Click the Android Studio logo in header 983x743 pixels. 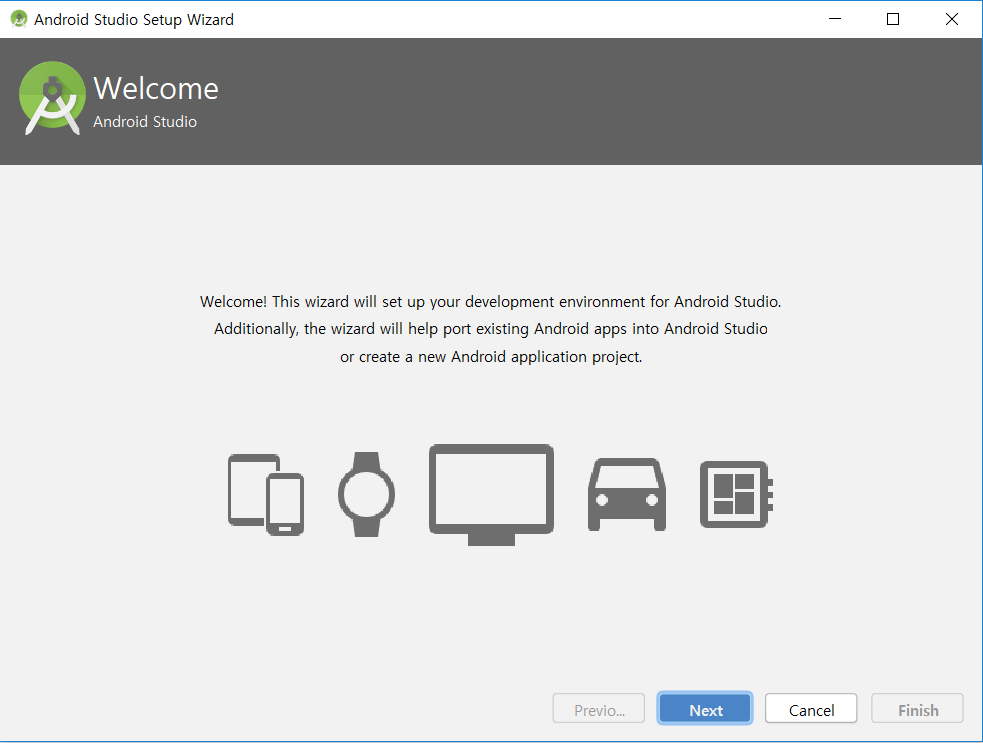[52, 98]
